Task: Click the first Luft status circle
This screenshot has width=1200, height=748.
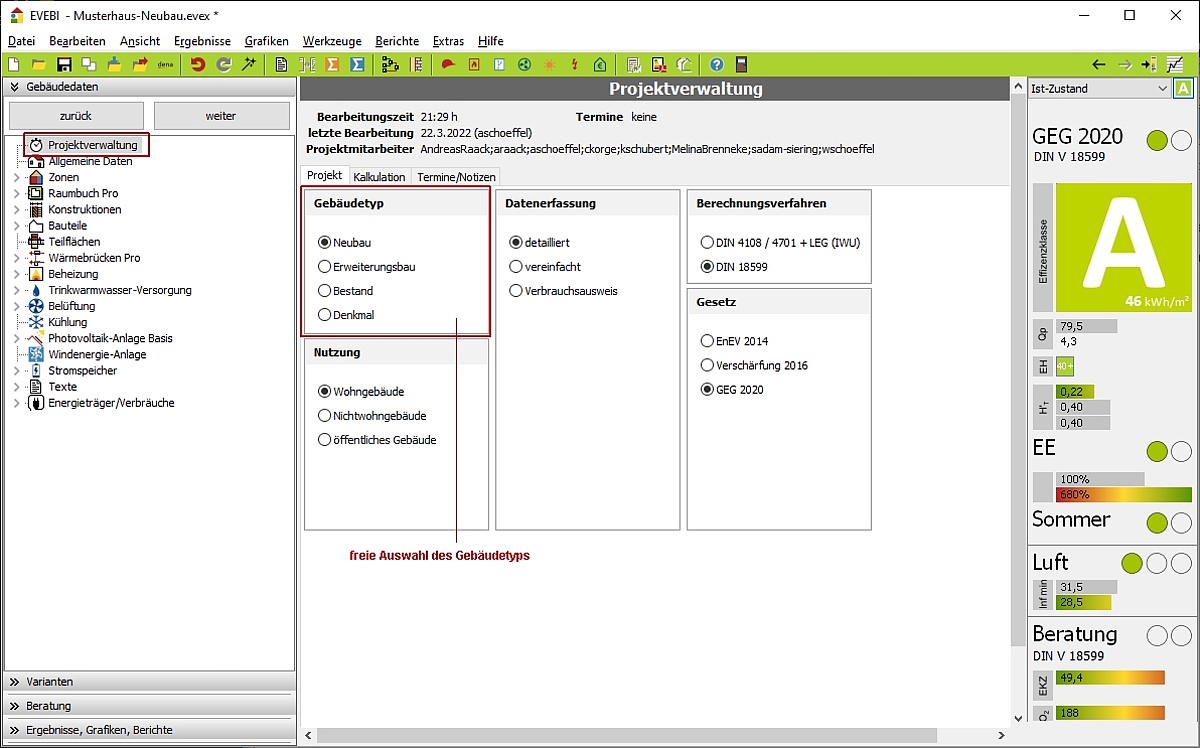Action: point(1132,563)
